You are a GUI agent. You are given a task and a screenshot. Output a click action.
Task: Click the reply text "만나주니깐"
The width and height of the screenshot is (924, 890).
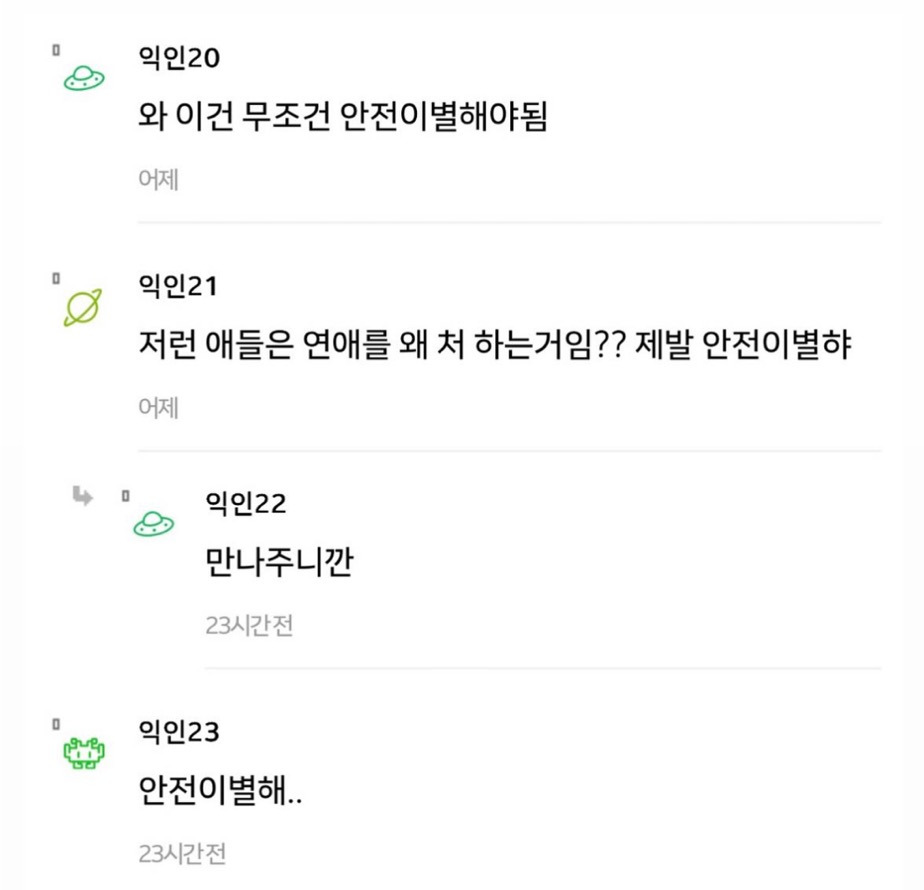tap(279, 564)
